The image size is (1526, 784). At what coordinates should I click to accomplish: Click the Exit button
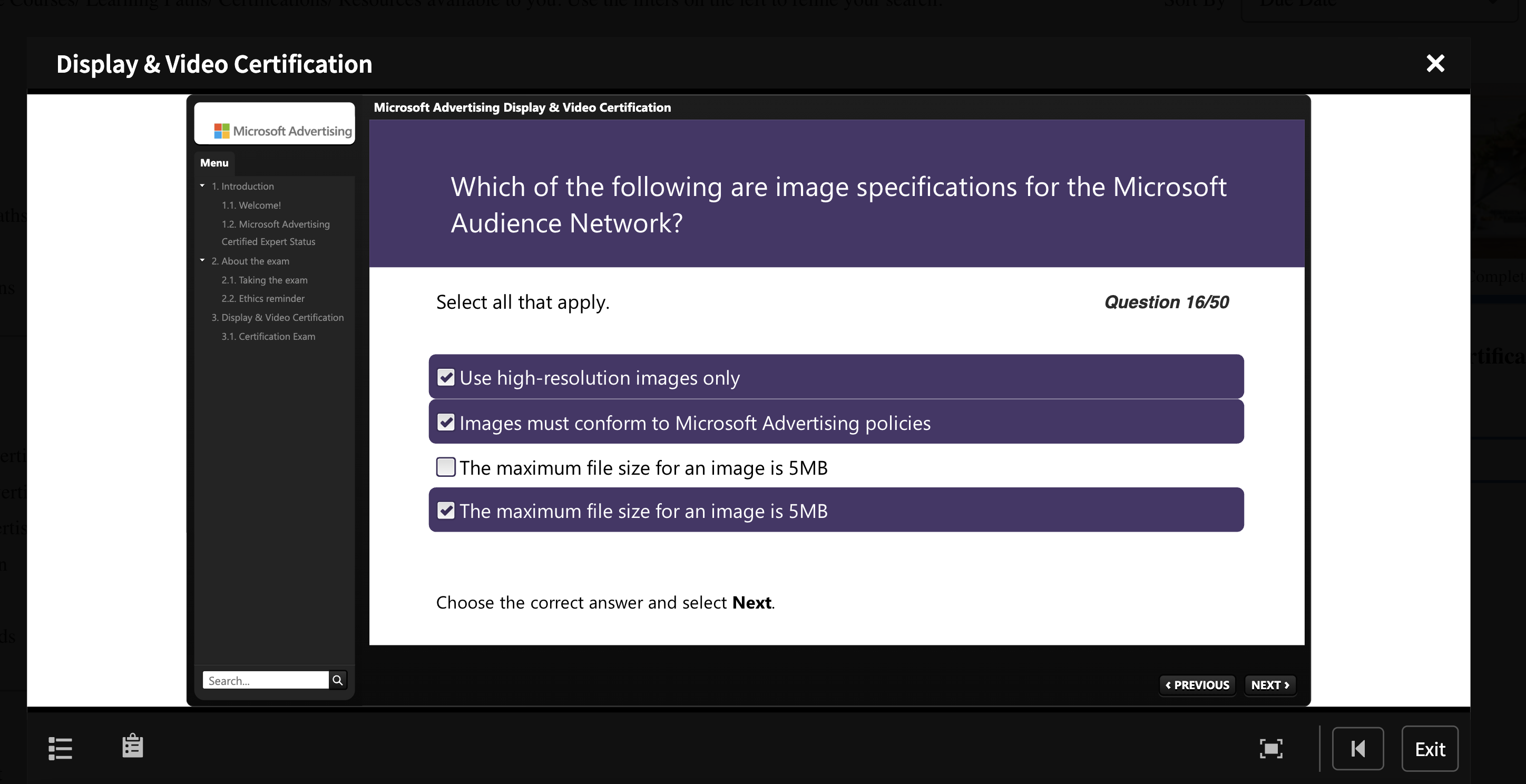coord(1430,749)
